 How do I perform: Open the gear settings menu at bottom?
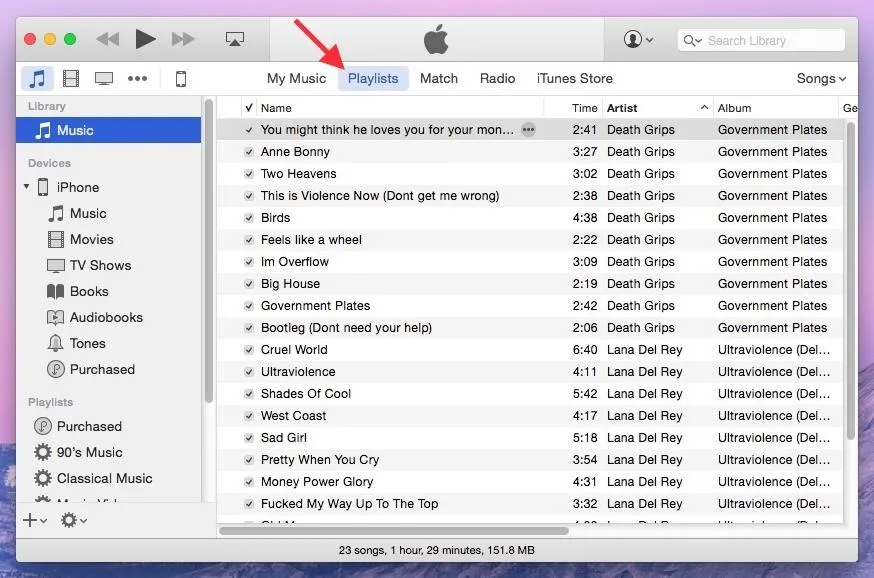point(73,521)
